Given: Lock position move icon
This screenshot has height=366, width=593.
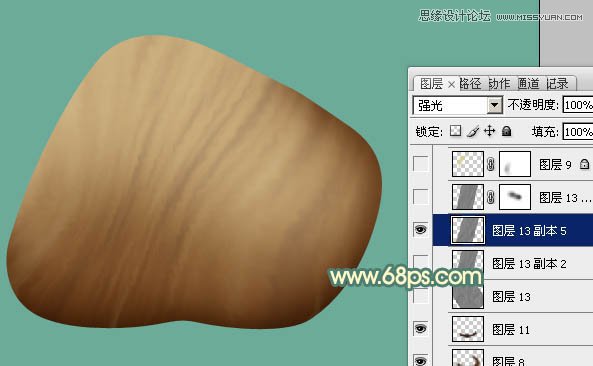Looking at the screenshot, I should pos(489,131).
